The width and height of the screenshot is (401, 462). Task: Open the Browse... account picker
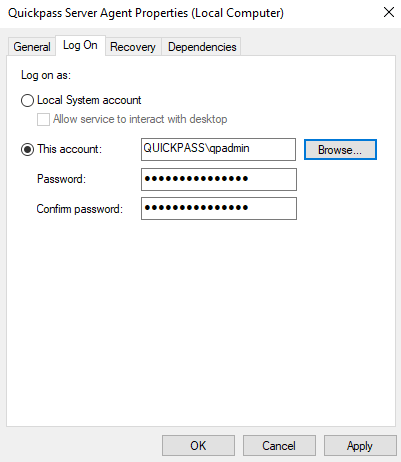pos(340,150)
